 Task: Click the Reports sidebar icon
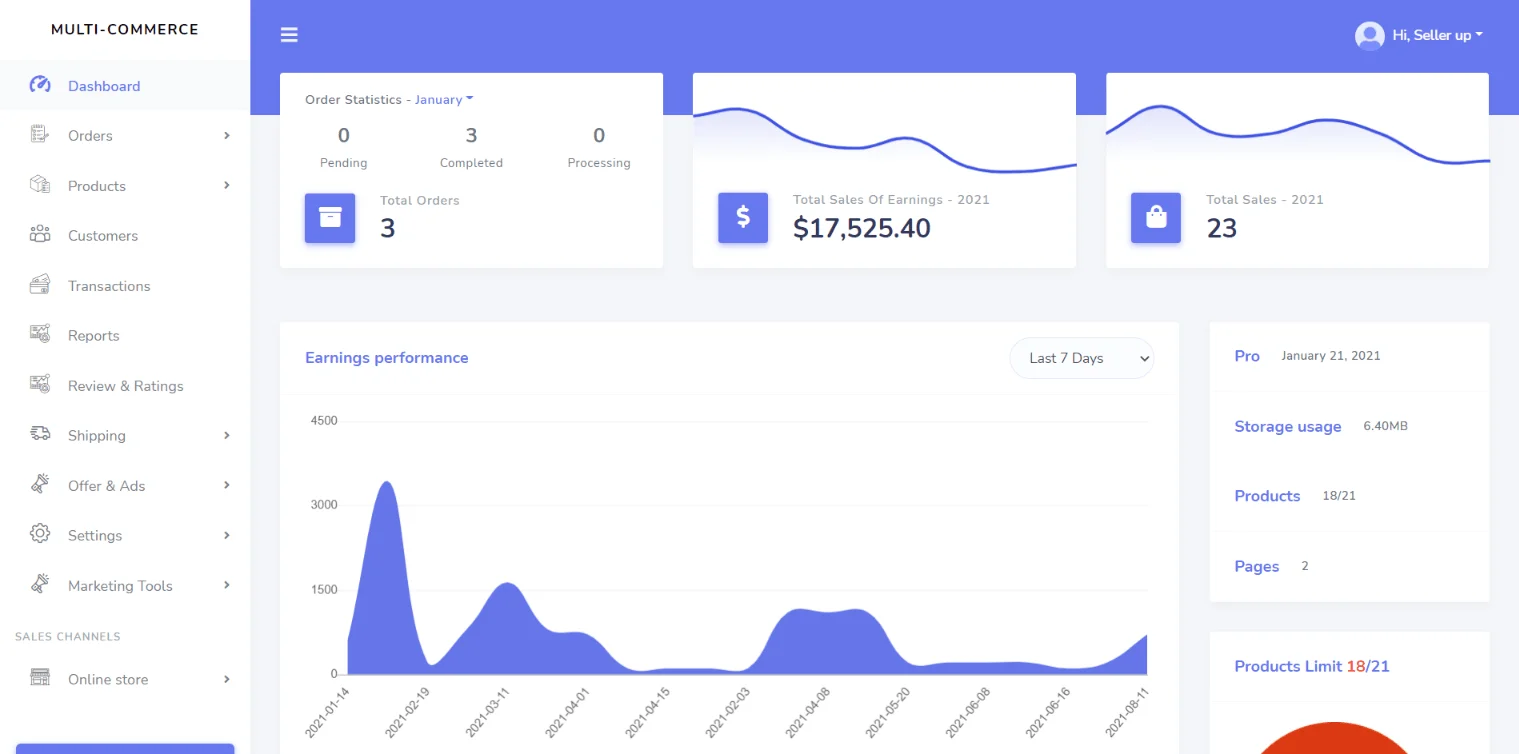click(40, 334)
